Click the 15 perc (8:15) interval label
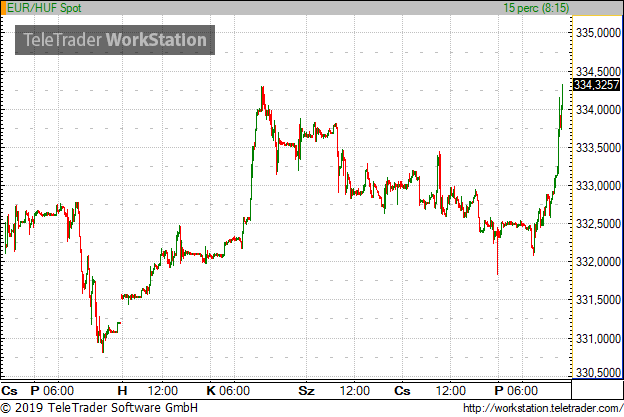Image resolution: width=624 pixels, height=417 pixels. [x=536, y=8]
